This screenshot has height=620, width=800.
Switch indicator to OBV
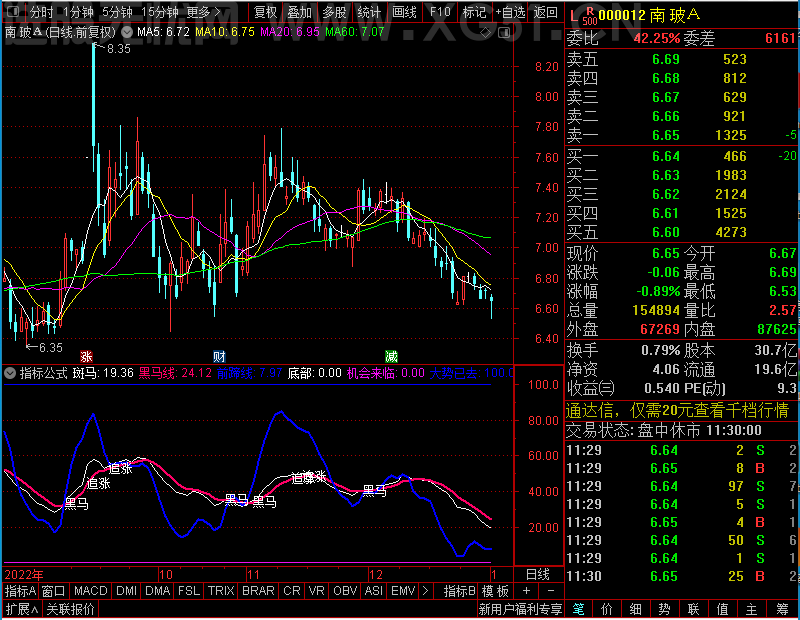[x=345, y=591]
